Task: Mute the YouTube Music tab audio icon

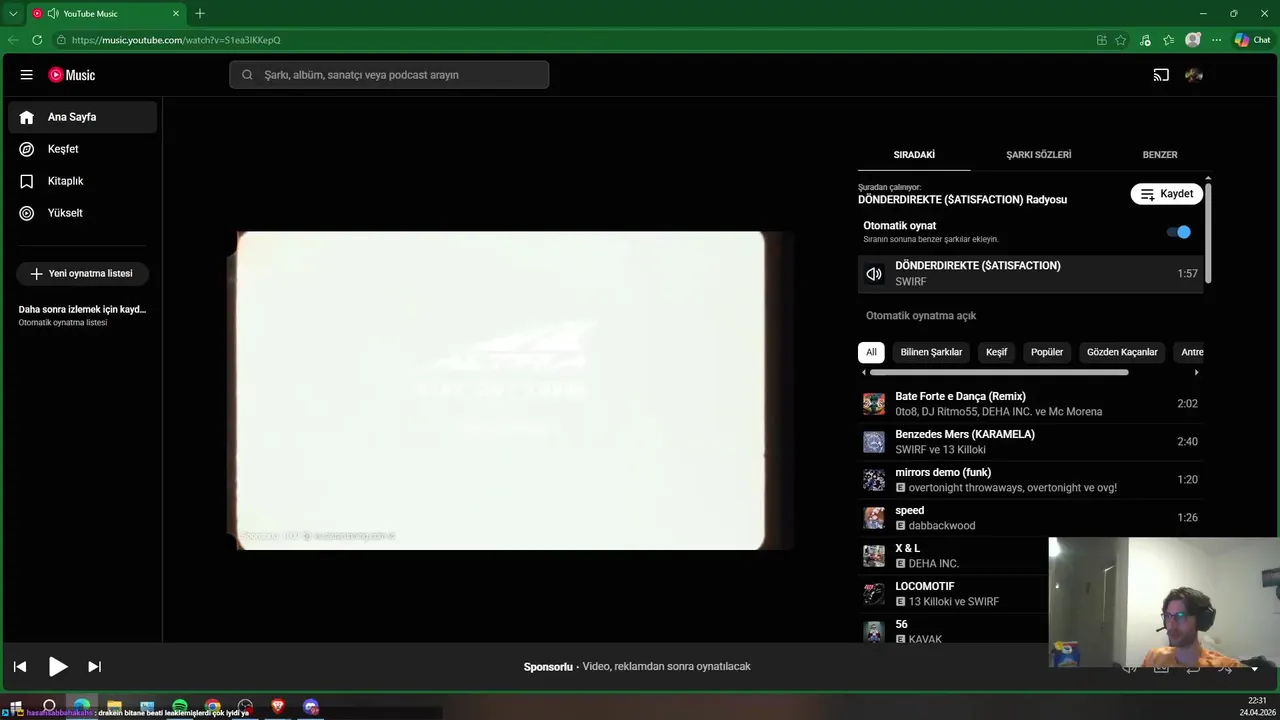Action: [x=53, y=14]
